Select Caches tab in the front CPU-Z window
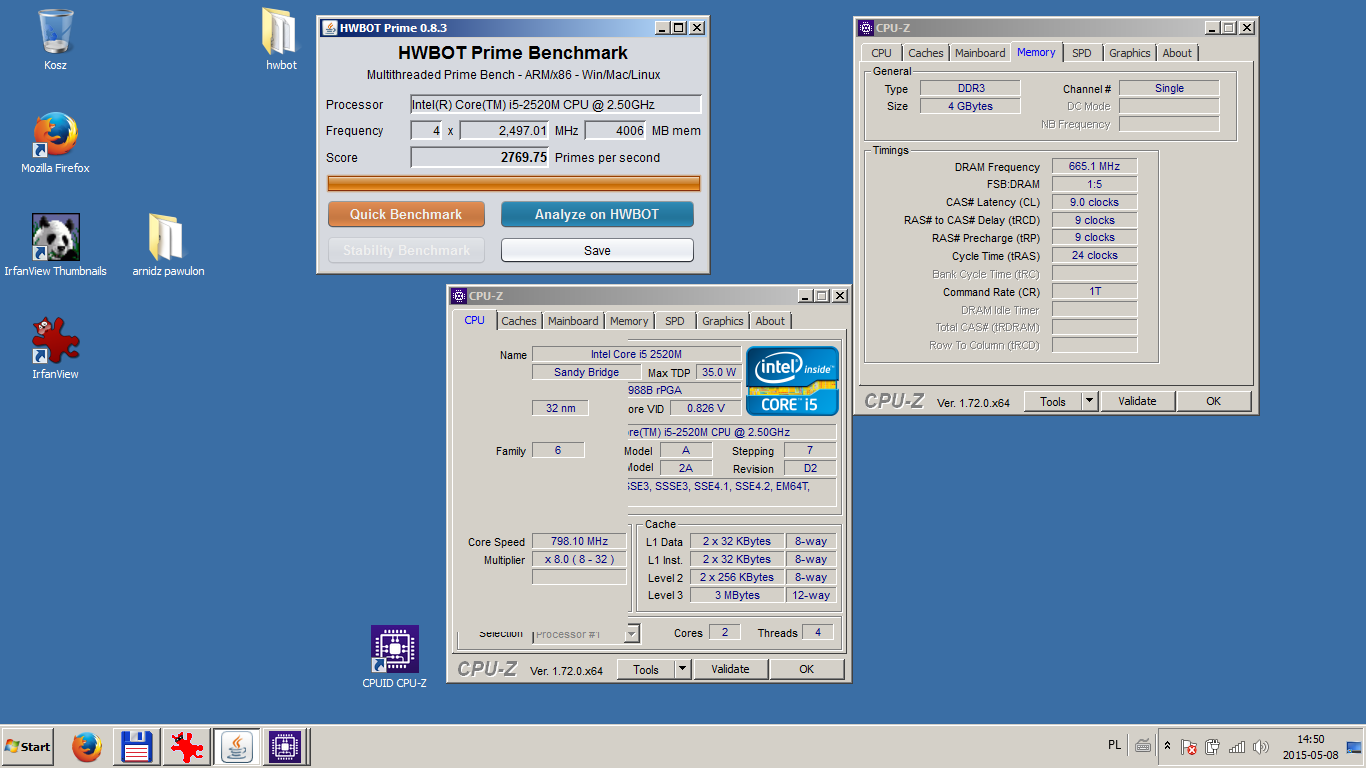 pyautogui.click(x=519, y=321)
